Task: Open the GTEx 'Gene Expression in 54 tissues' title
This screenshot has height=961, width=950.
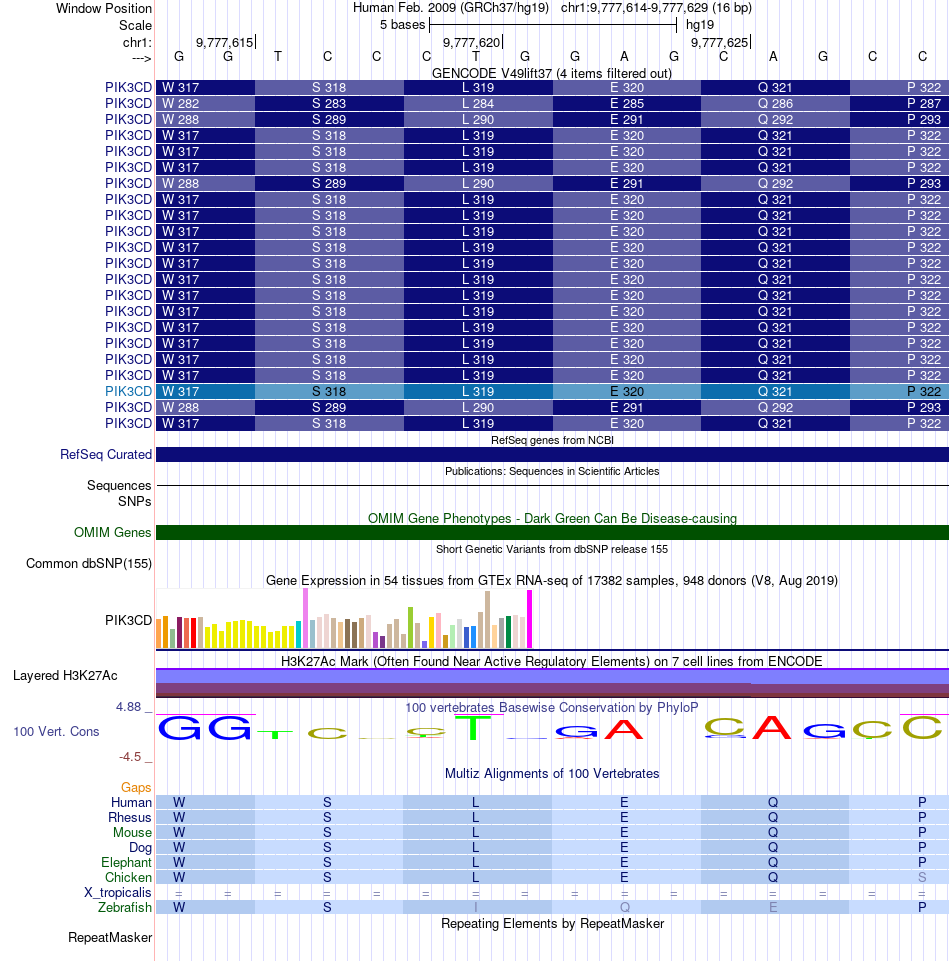Action: coord(552,580)
